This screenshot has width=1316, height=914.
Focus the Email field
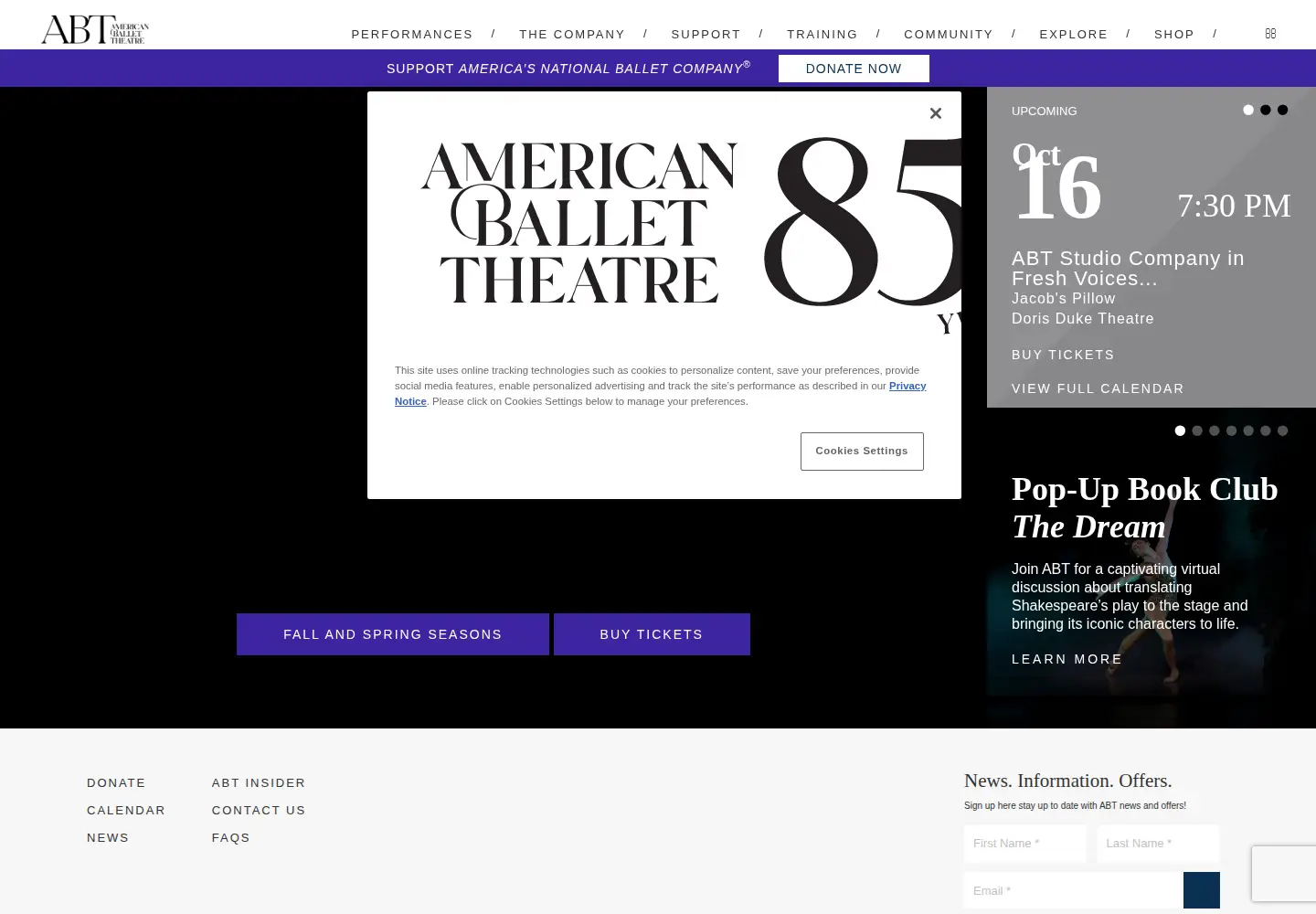[x=1074, y=890]
